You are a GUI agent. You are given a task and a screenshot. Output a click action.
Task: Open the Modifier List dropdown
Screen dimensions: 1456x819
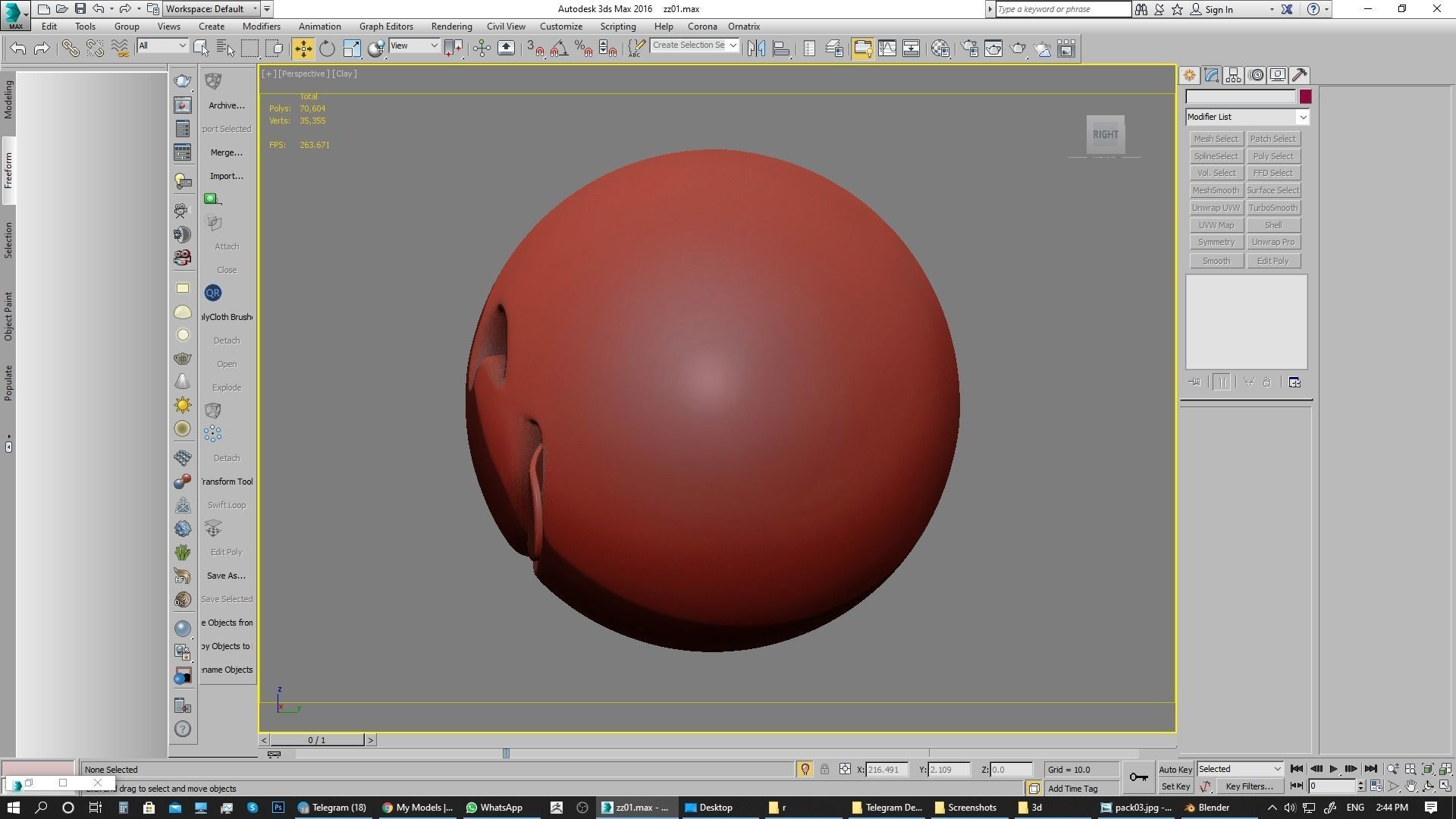1247,117
